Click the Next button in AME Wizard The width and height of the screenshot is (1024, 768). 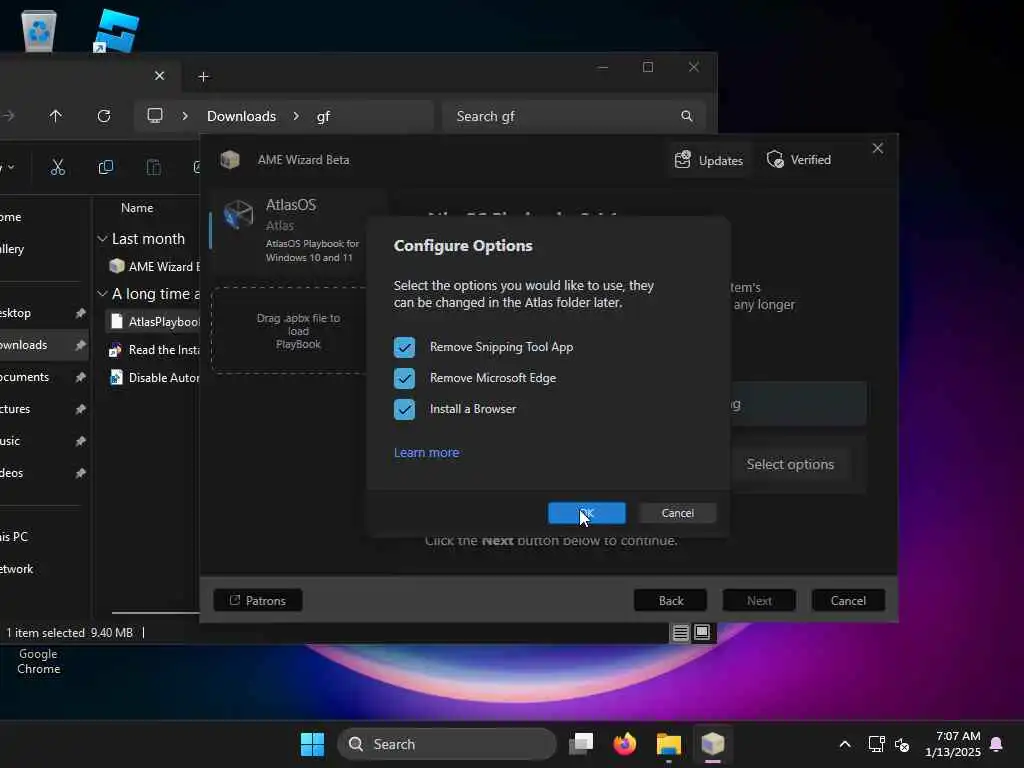click(759, 600)
